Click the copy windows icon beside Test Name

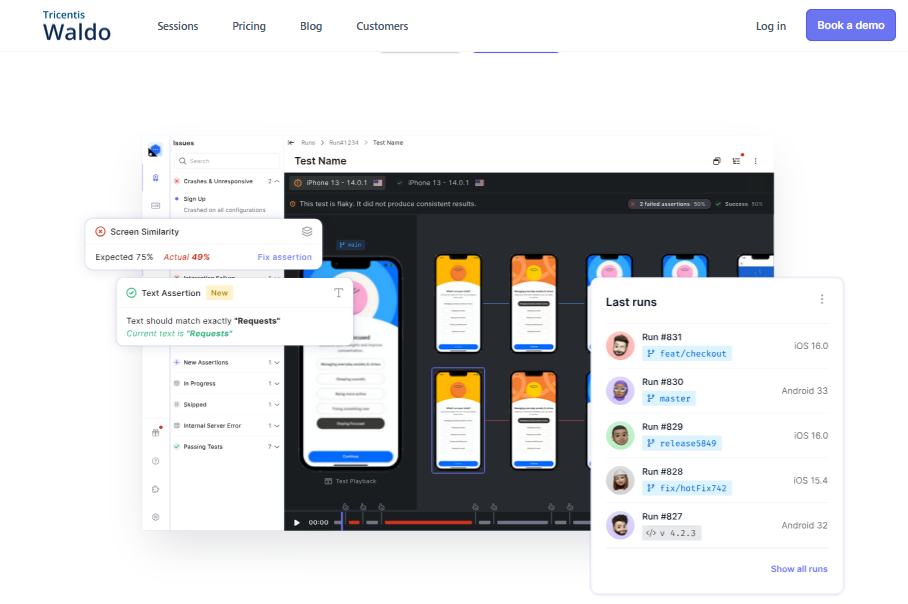716,161
